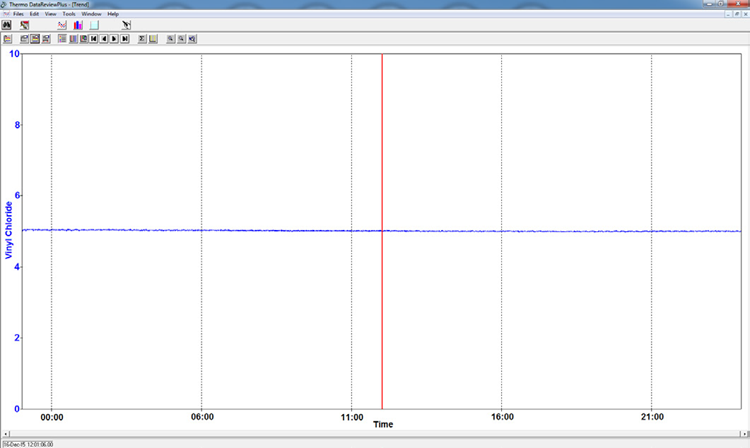The image size is (750, 448).
Task: Click the second magnifier zoom icon
Action: coord(181,39)
